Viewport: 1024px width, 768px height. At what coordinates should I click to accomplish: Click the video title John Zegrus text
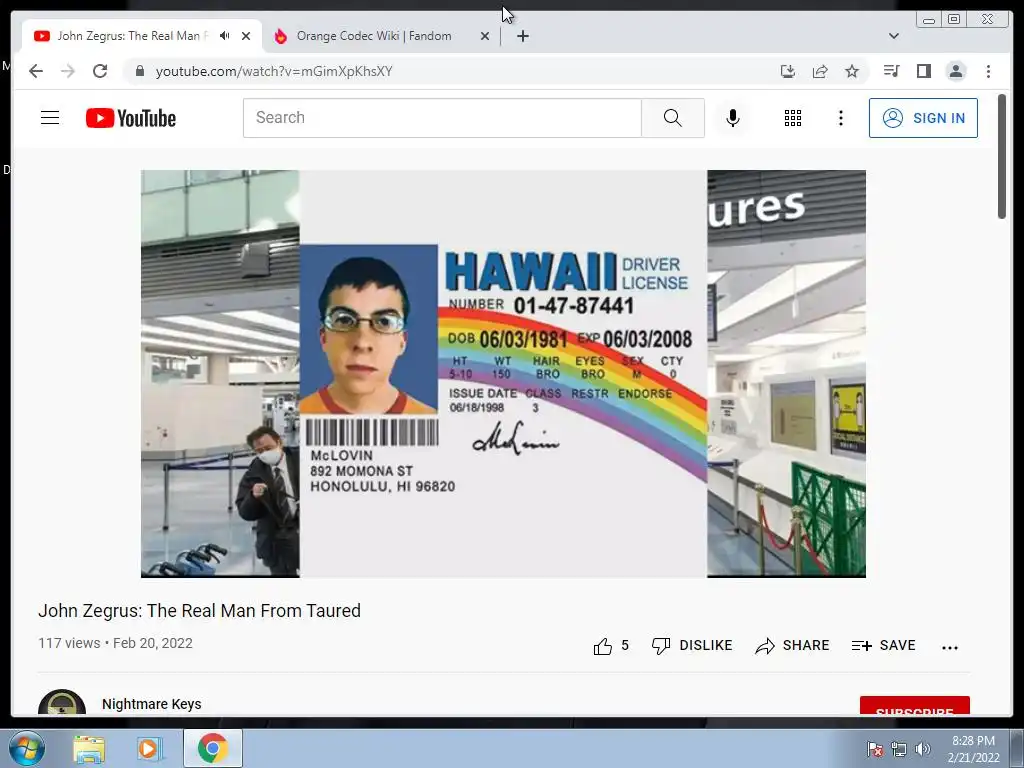199,611
